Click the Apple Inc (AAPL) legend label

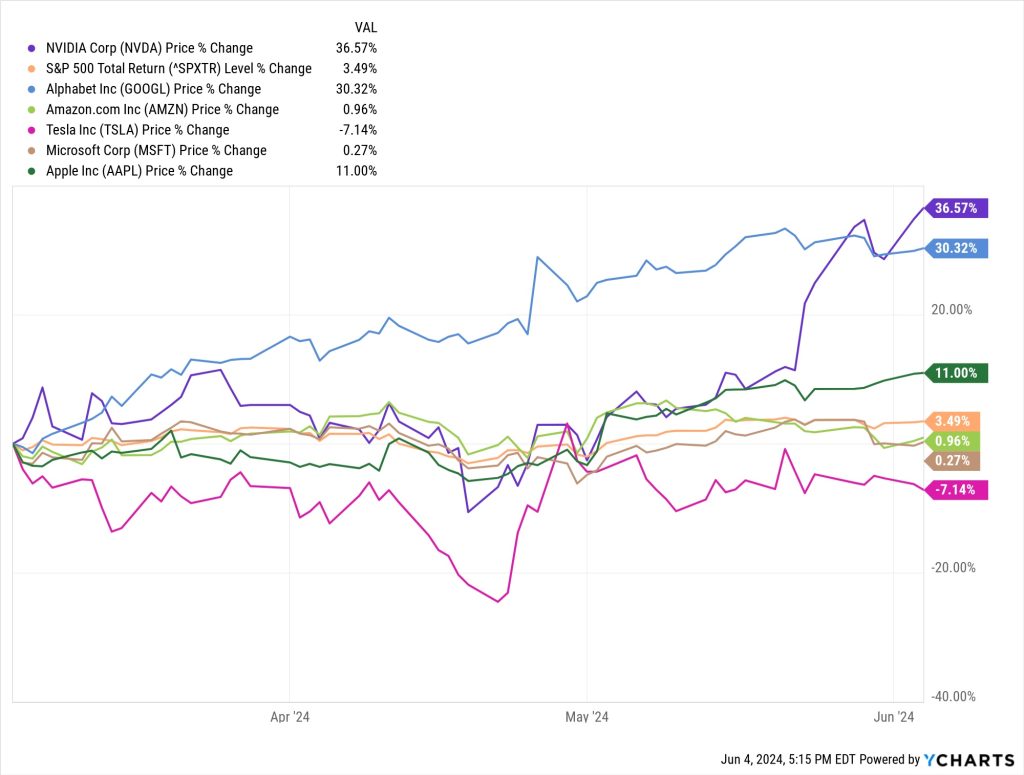coord(139,171)
